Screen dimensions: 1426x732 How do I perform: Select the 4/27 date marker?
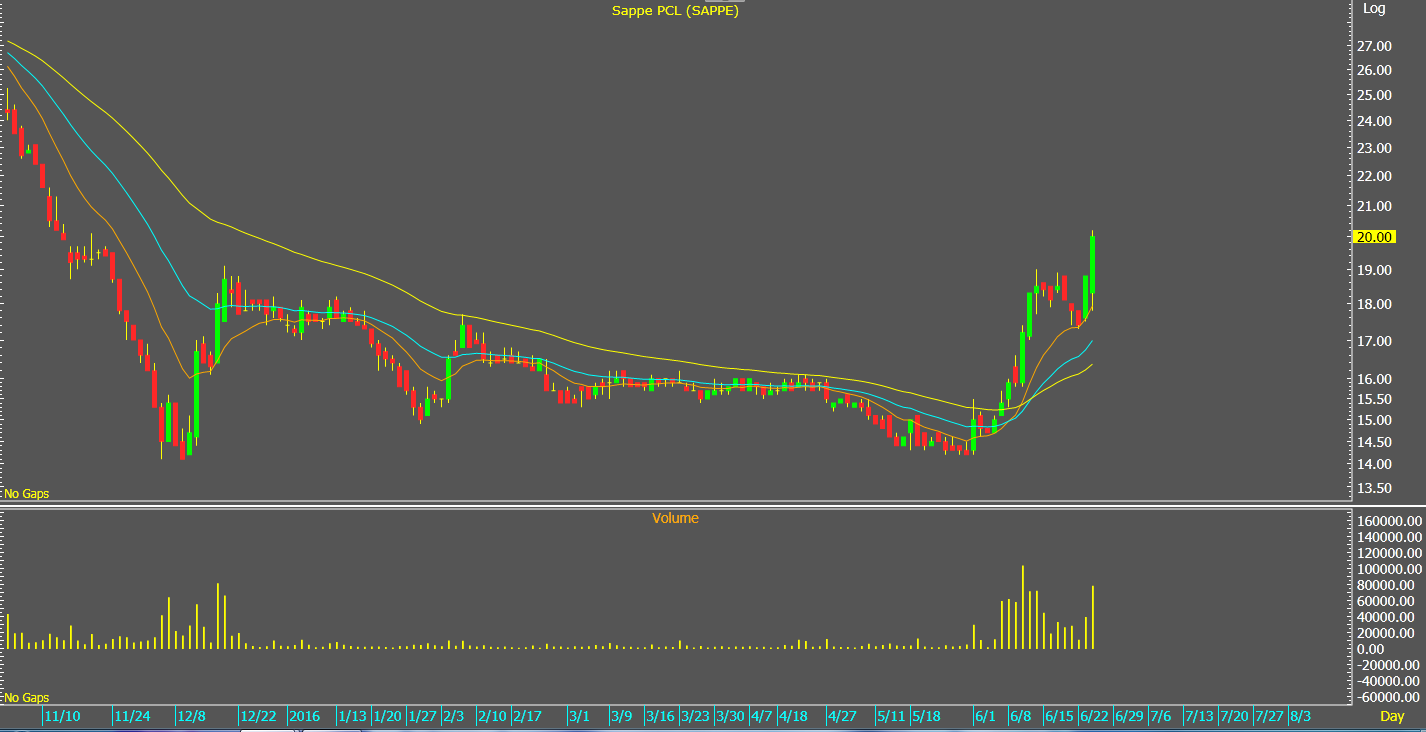click(x=842, y=717)
